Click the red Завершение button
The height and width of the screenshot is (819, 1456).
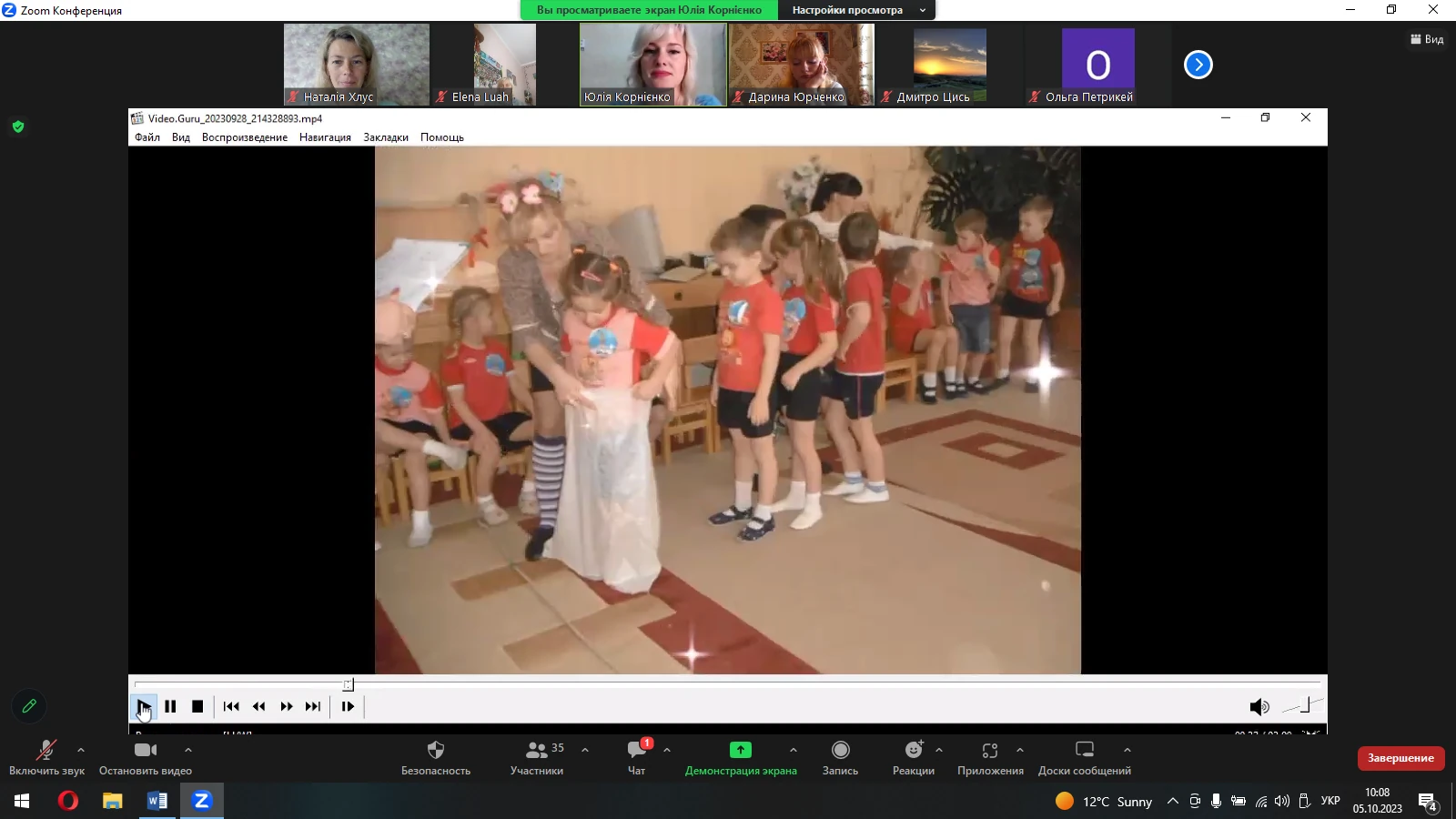[1400, 758]
